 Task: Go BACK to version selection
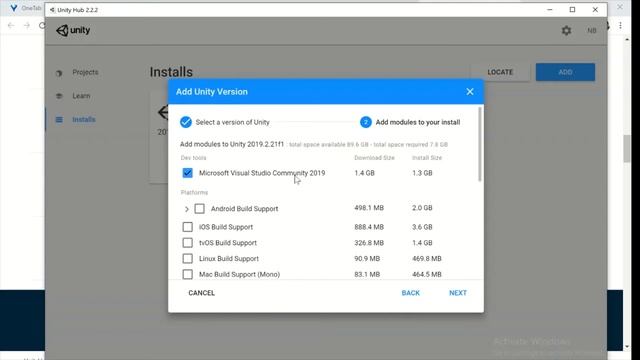[411, 293]
